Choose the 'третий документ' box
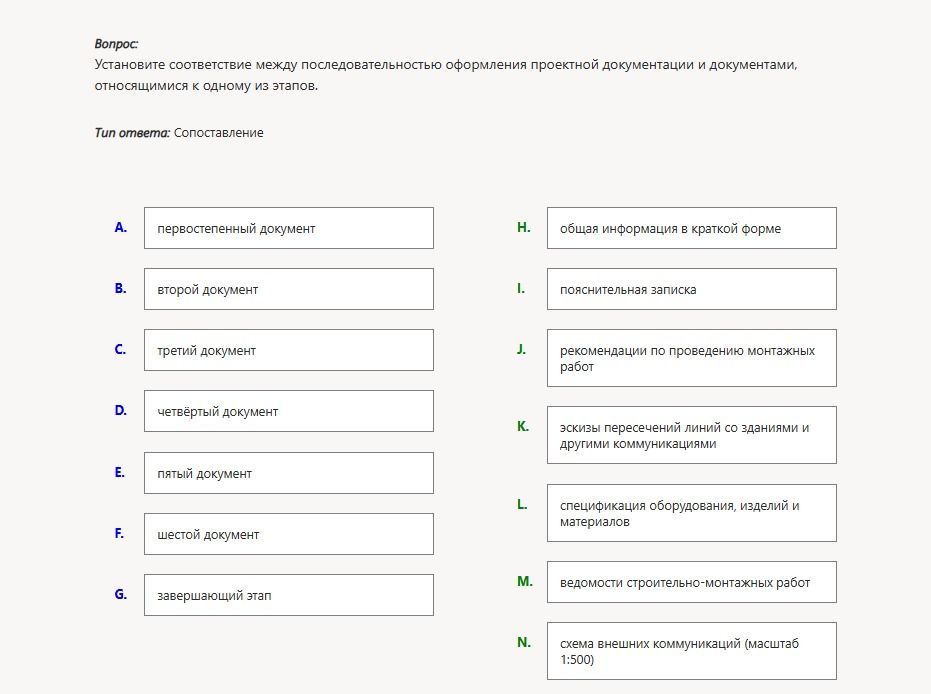 tap(289, 350)
